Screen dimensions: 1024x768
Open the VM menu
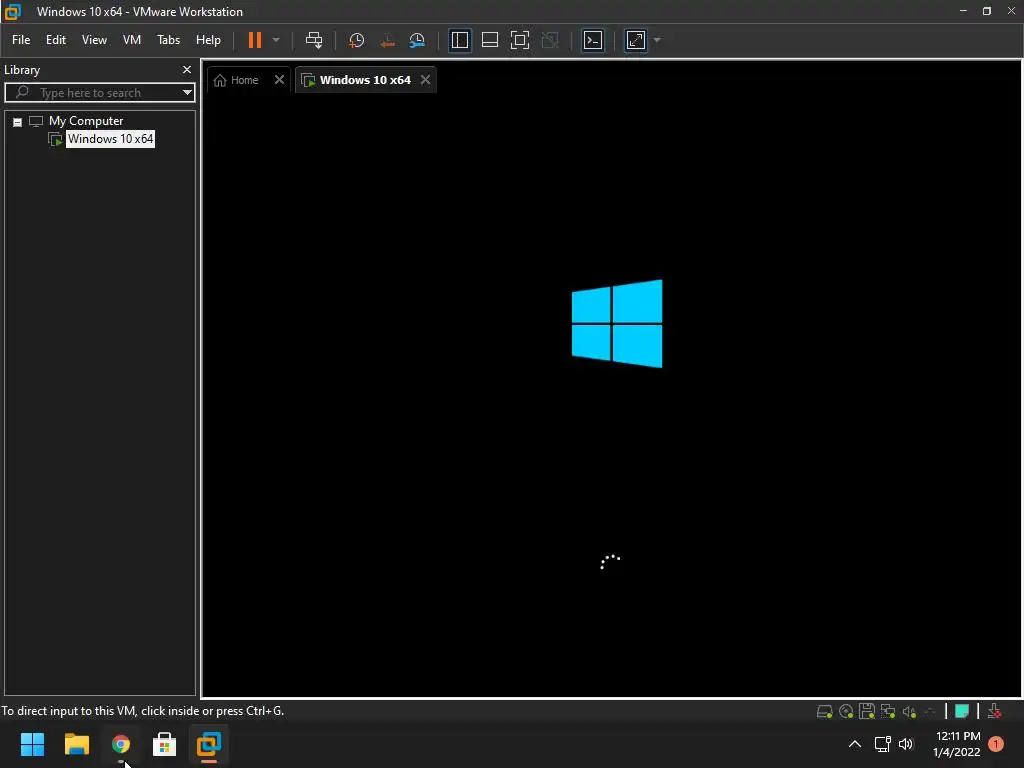132,40
